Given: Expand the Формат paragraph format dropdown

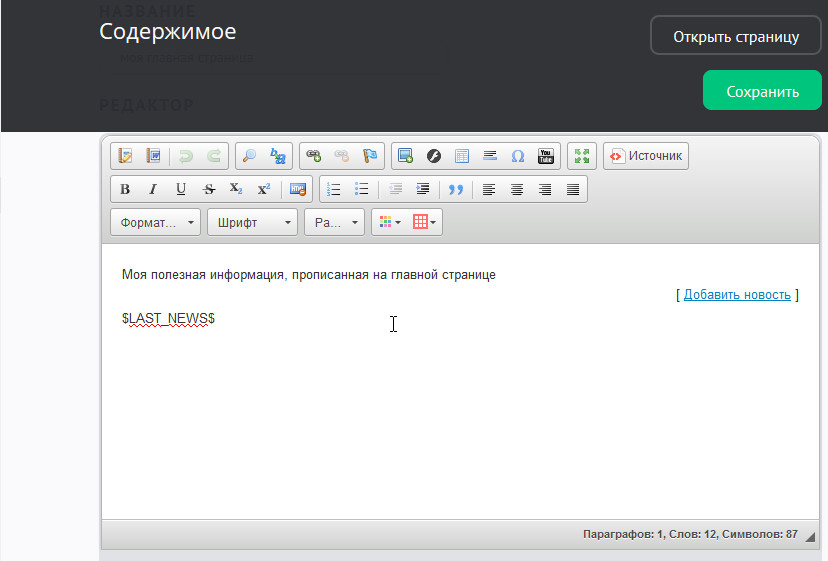Looking at the screenshot, I should pyautogui.click(x=156, y=222).
